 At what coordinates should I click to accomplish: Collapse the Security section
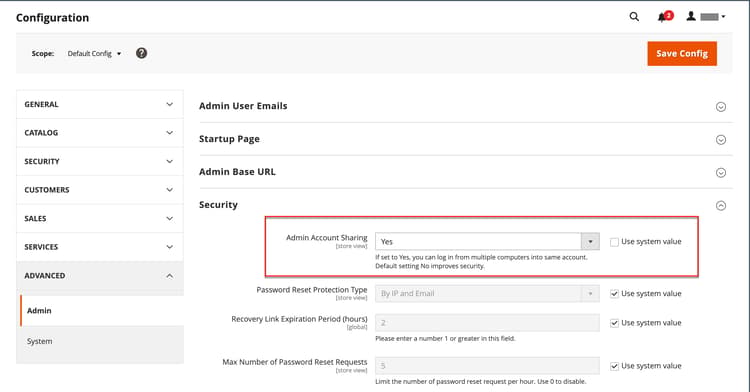pyautogui.click(x=465, y=205)
